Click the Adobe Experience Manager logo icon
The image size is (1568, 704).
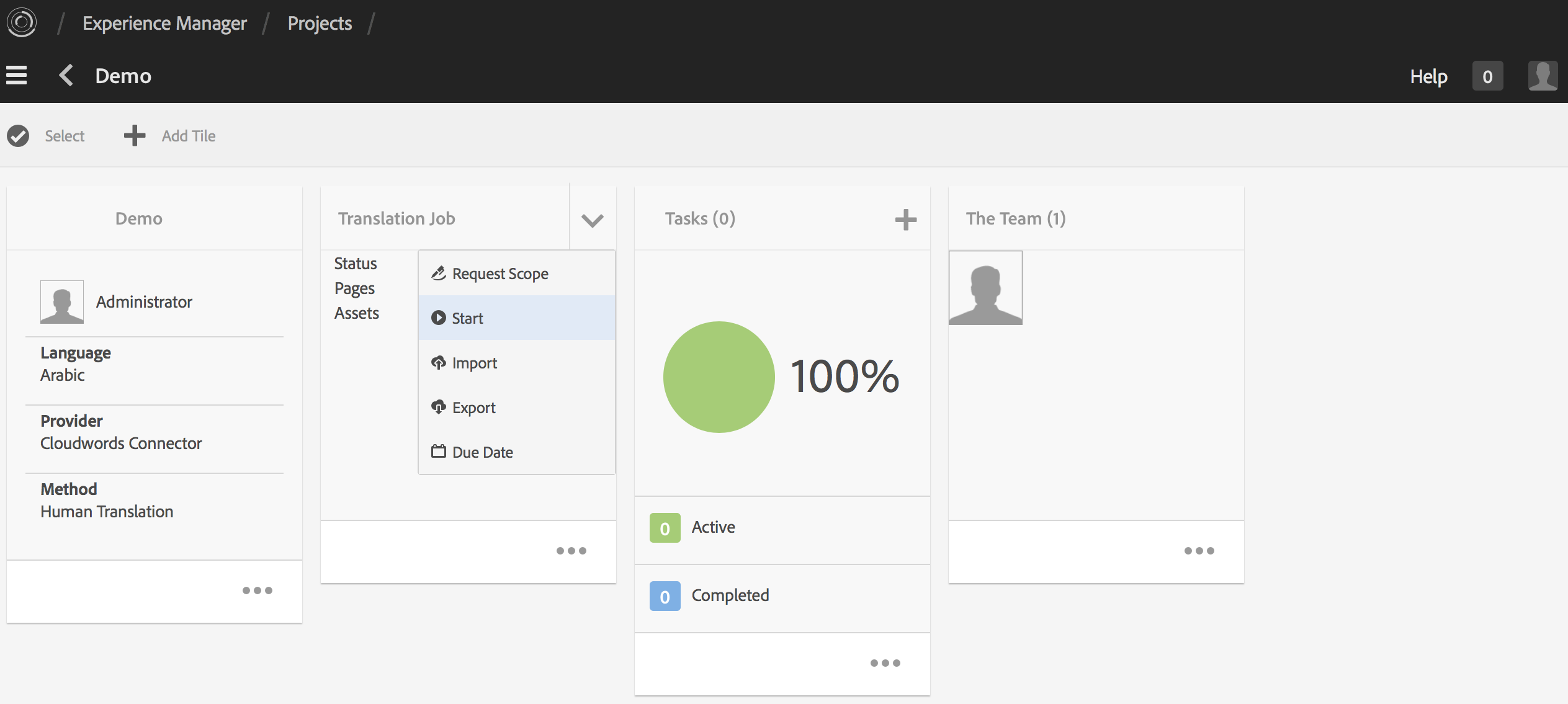point(22,23)
